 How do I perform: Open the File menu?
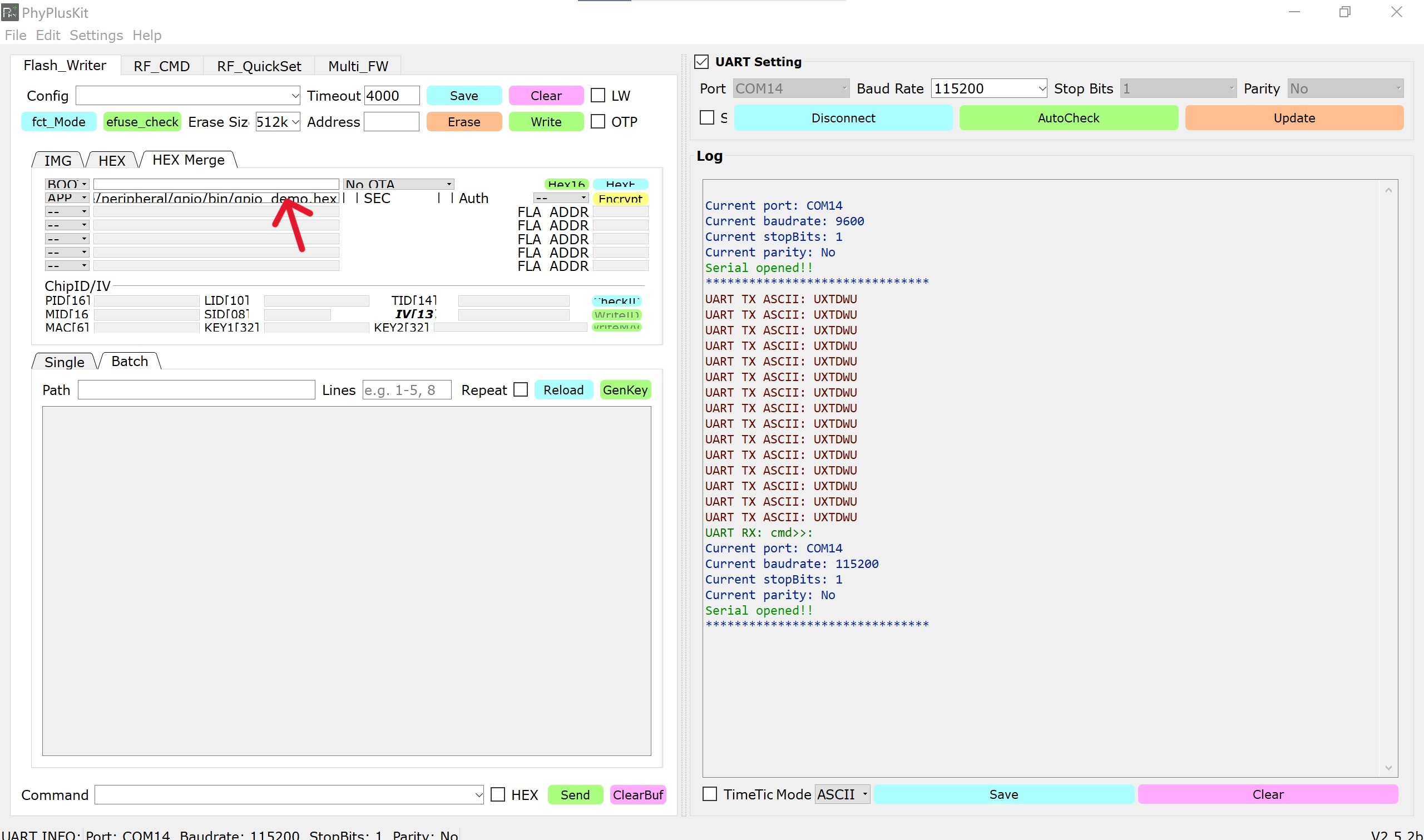15,35
